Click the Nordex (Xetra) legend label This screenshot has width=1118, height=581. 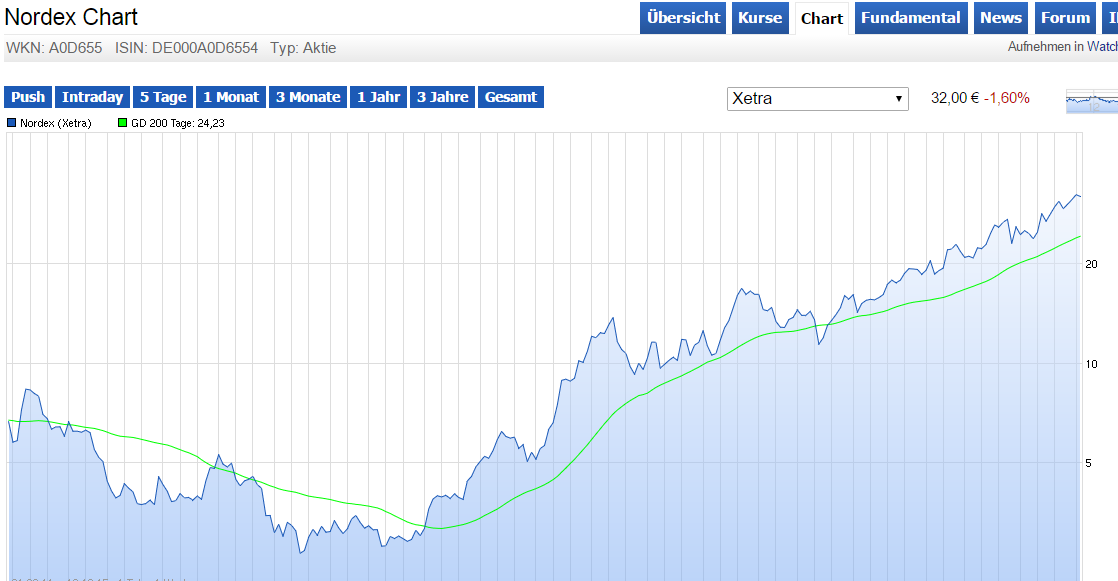(x=56, y=123)
